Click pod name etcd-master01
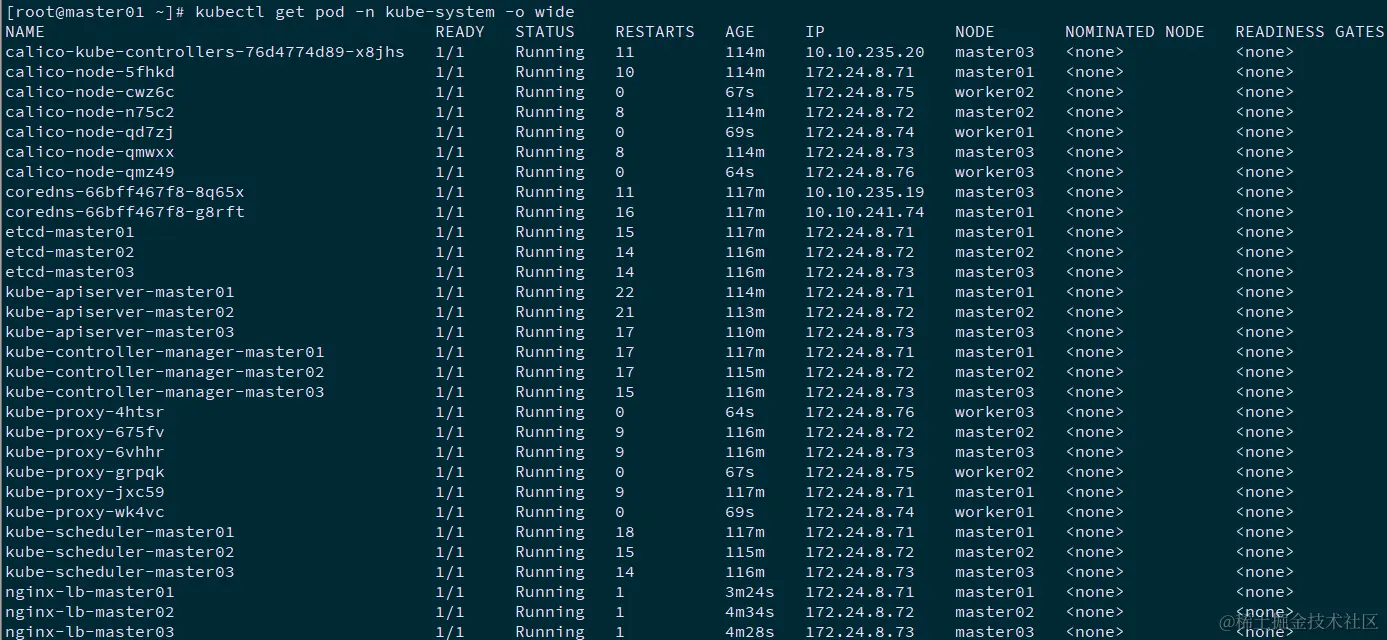 pos(70,232)
